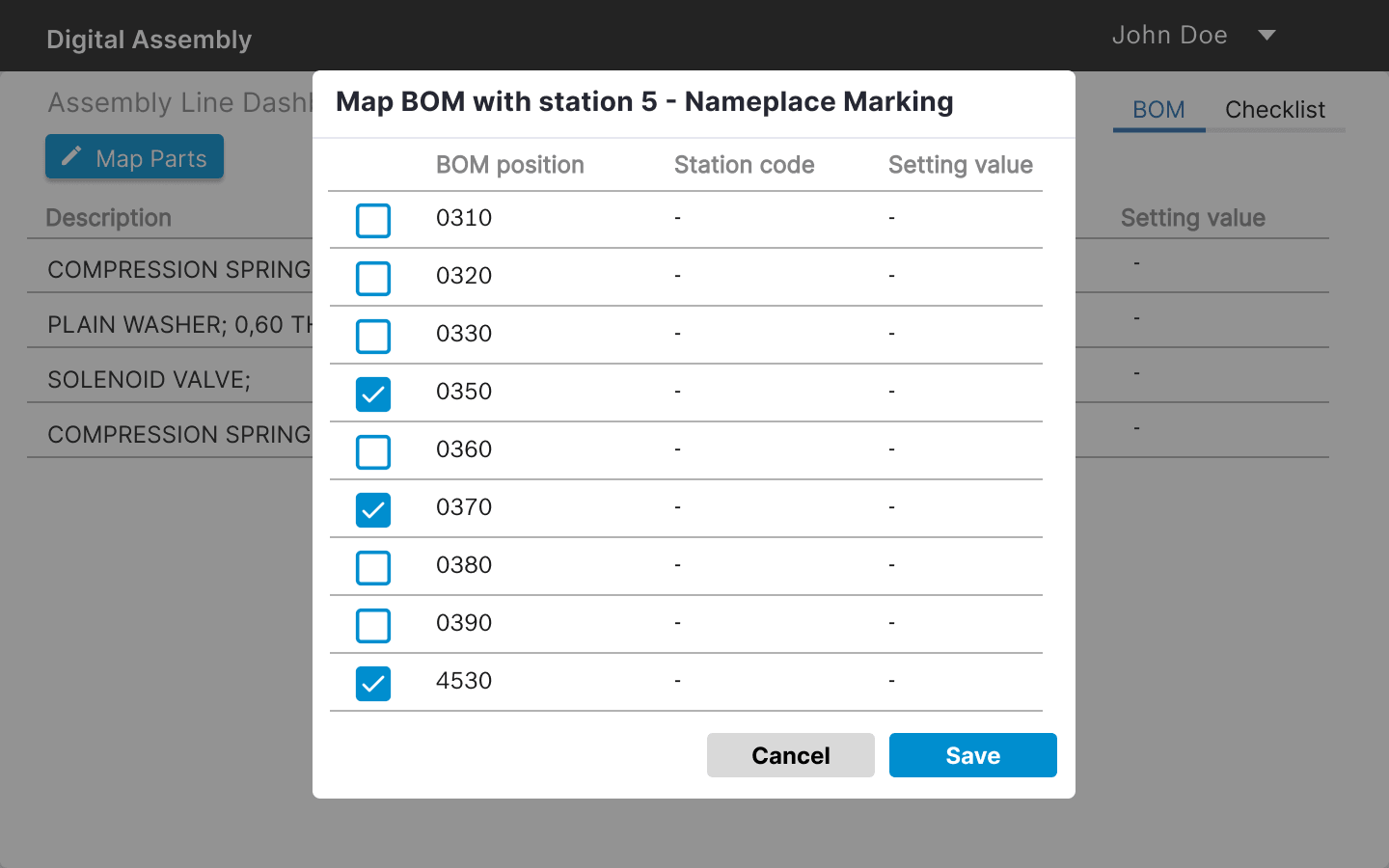Check the box next to 0380

373,567
